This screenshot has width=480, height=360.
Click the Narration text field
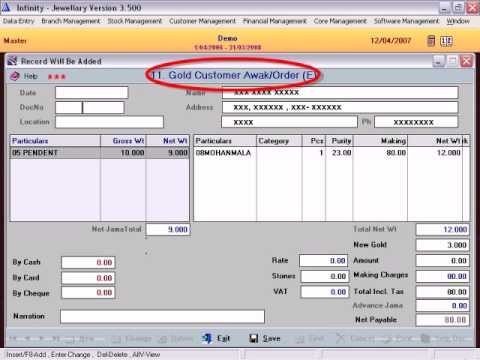coord(163,316)
